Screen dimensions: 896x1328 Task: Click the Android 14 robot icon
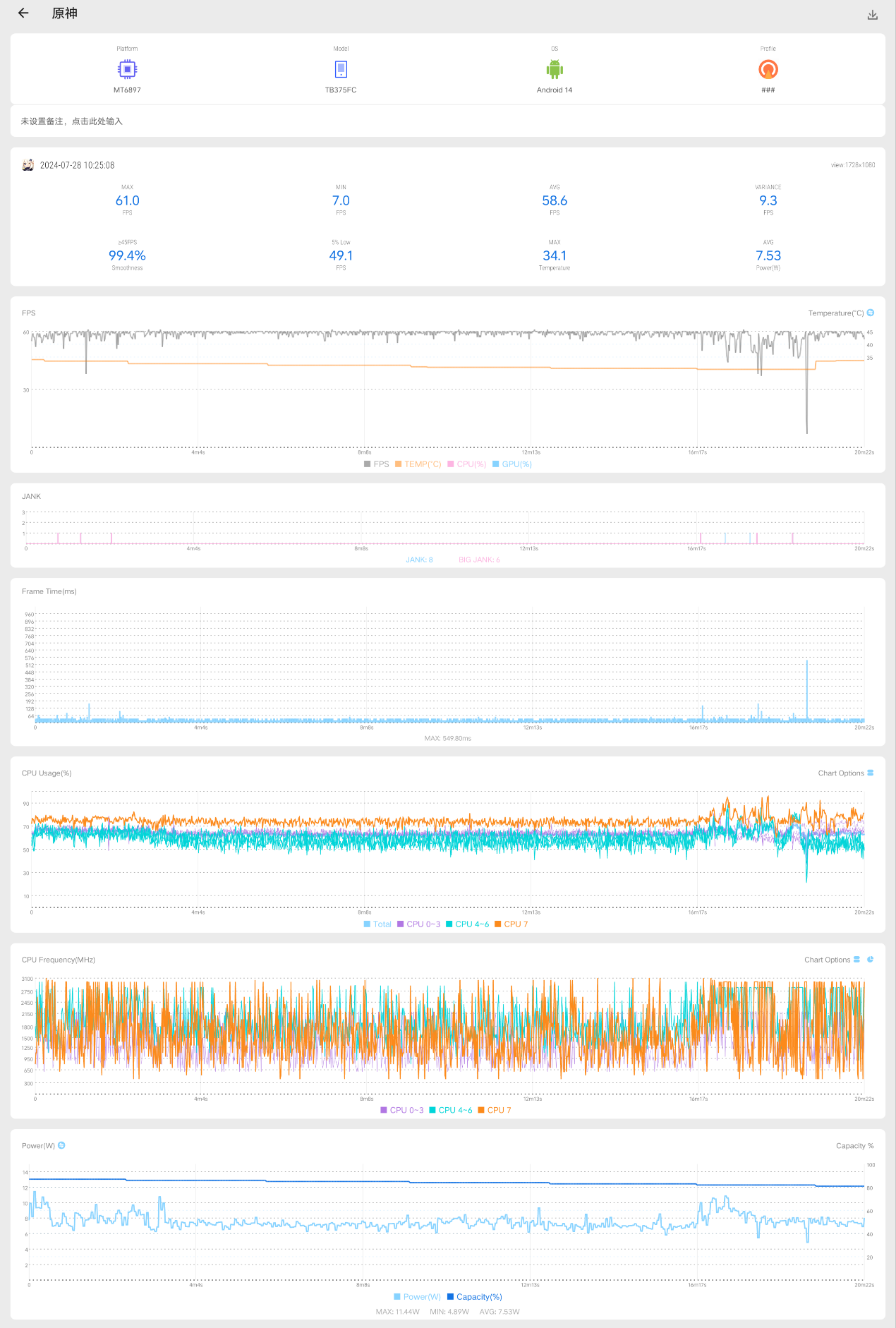[555, 69]
